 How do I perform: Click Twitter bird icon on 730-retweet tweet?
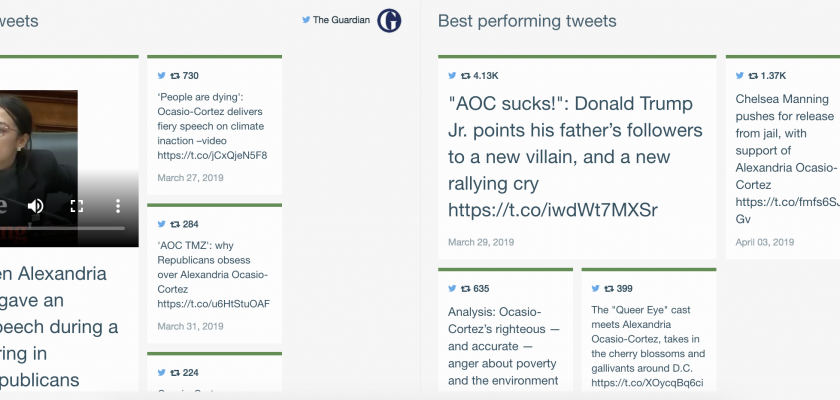point(162,76)
